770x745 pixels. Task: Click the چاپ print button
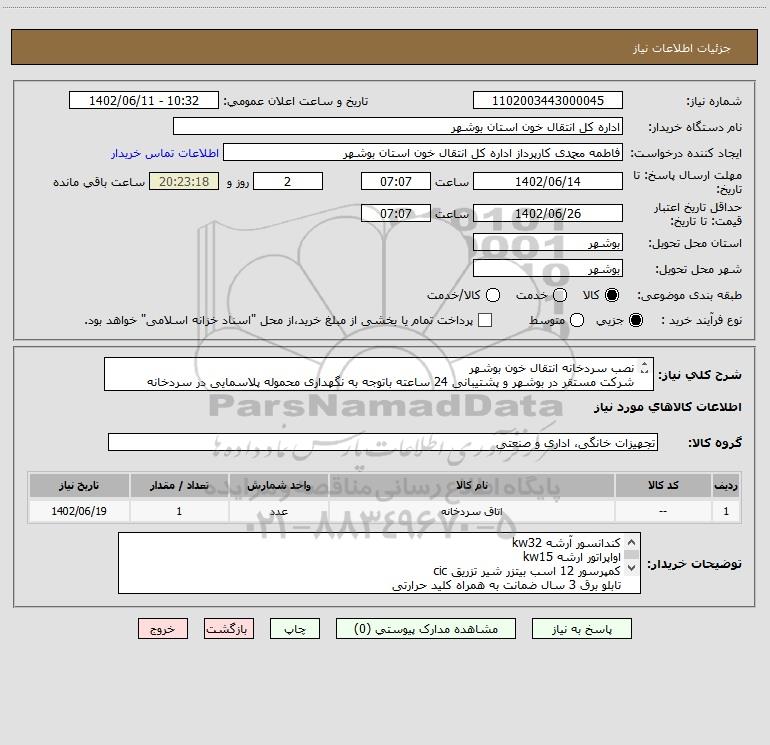tap(295, 629)
